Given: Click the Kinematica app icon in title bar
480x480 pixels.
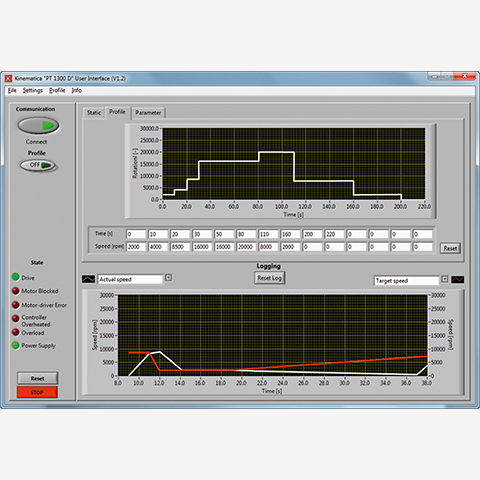Looking at the screenshot, I should coord(9,78).
